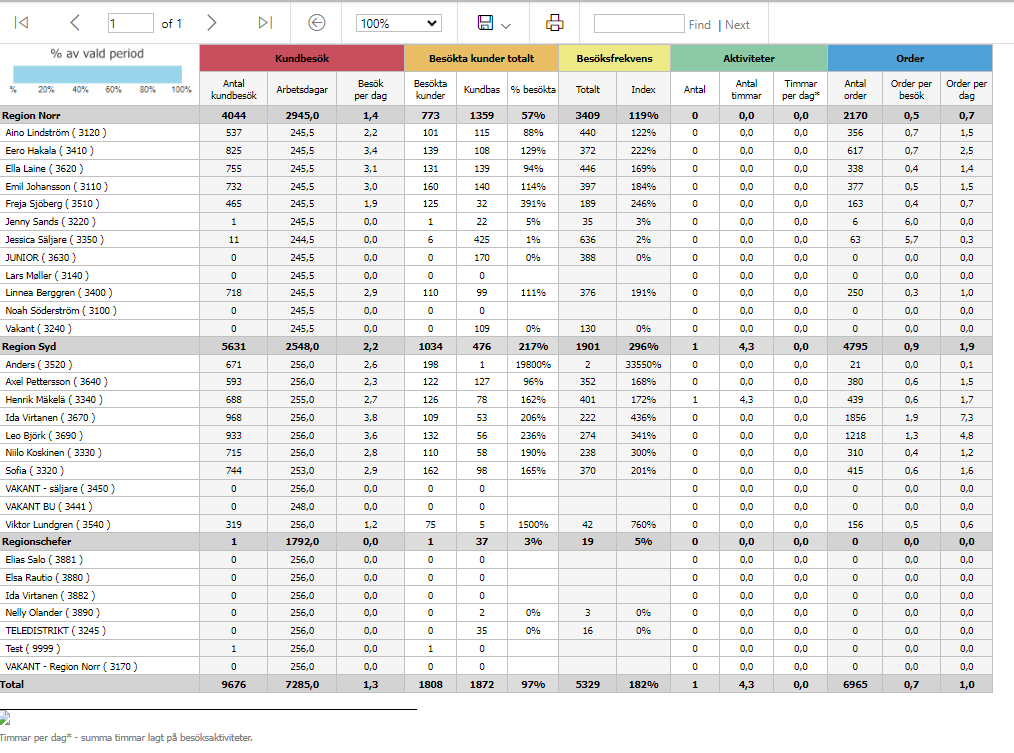Click Elias Salo ( 3881 ) row
Viewport: 1014px width, 753px height.
(x=496, y=560)
